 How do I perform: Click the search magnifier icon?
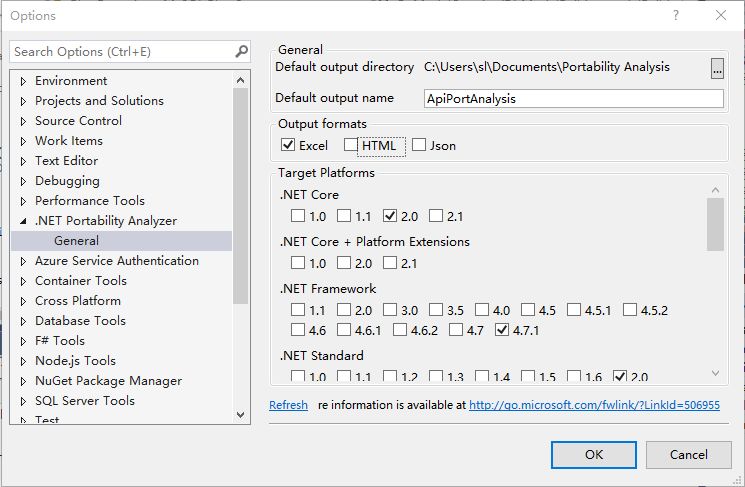241,51
